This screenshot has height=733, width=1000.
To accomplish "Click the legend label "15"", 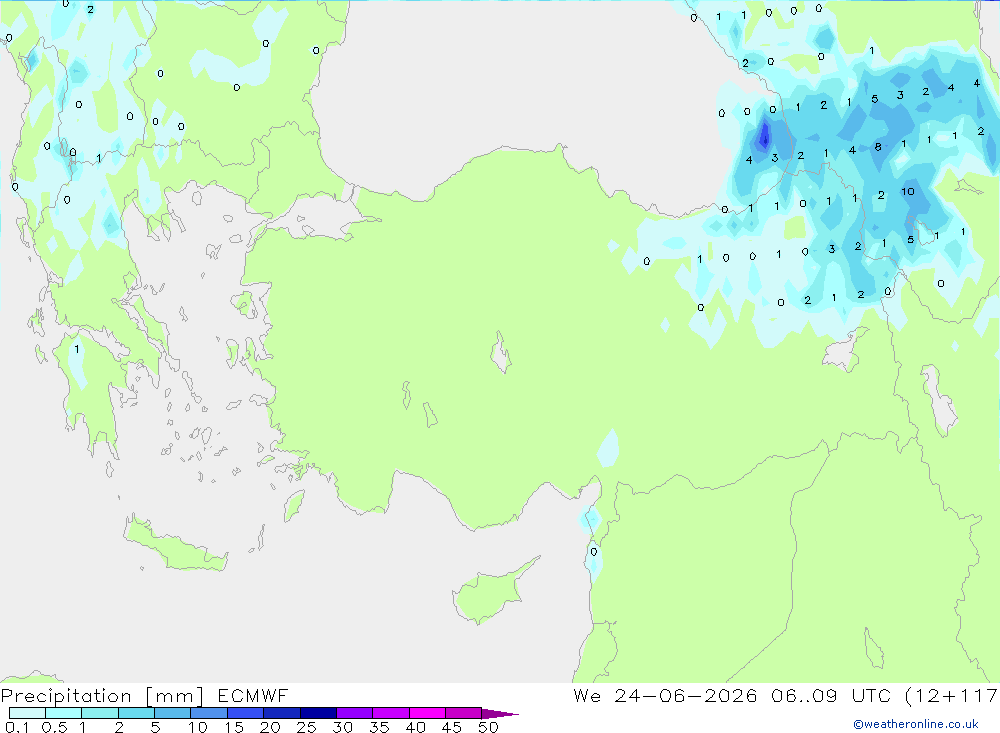I will 234,727.
